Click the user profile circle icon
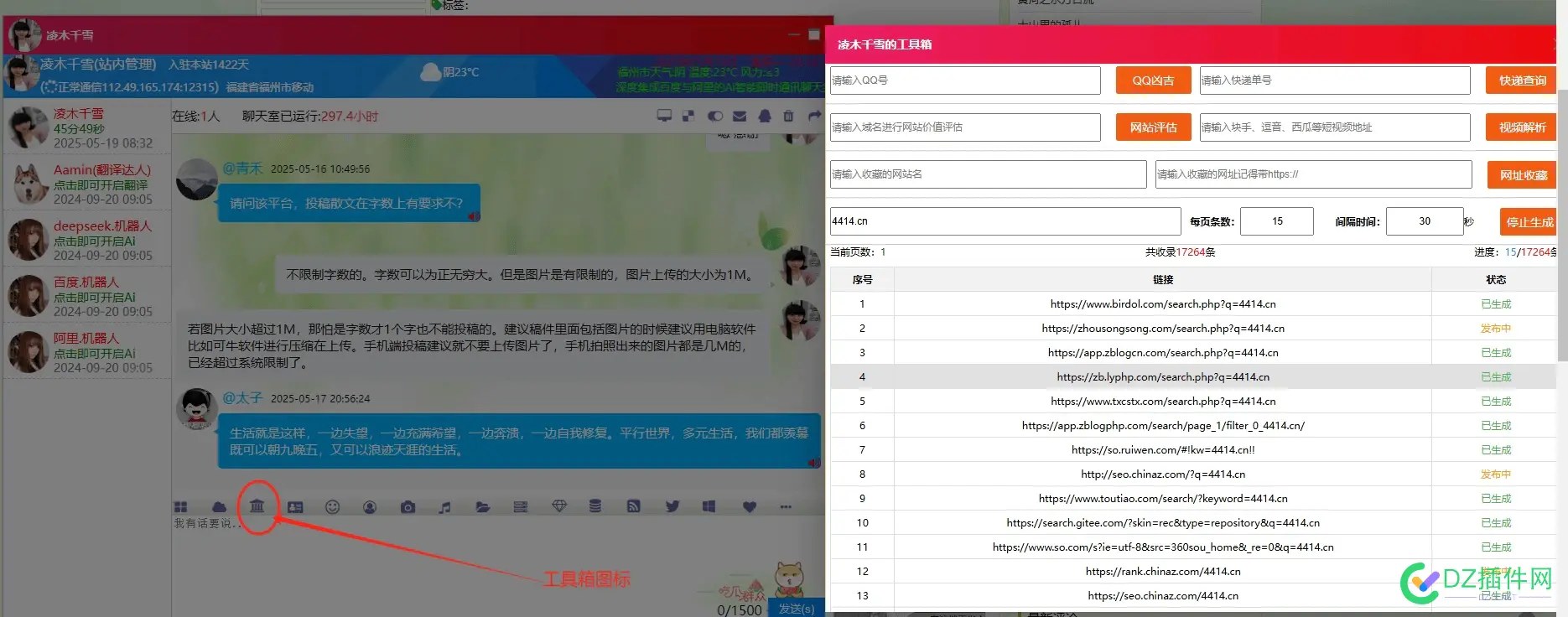 click(x=370, y=507)
